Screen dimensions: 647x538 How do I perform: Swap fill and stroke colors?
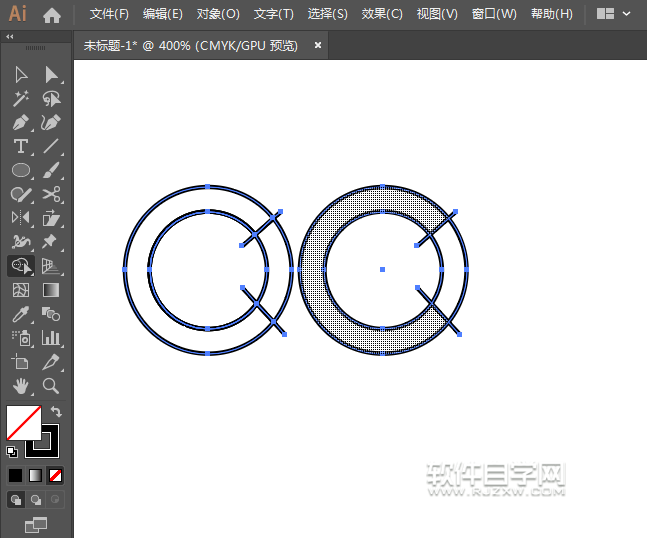point(56,411)
